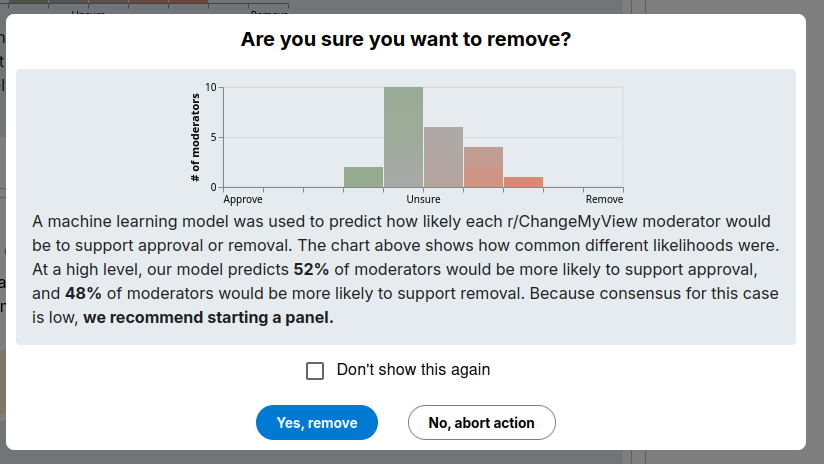The image size is (824, 464).
Task: Click the "Remove" x-axis label
Action: click(x=604, y=199)
